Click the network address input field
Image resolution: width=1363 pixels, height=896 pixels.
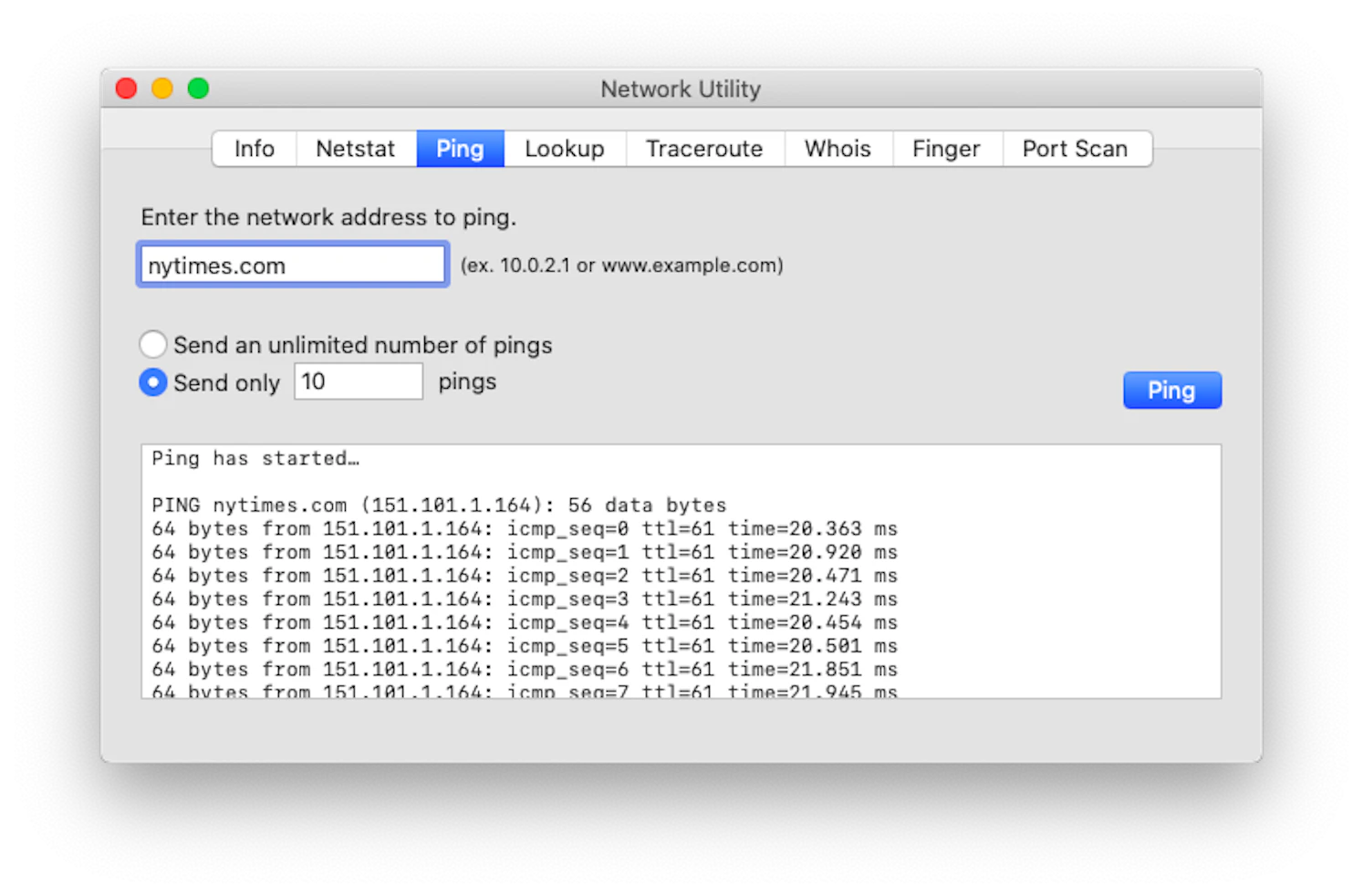pyautogui.click(x=292, y=265)
